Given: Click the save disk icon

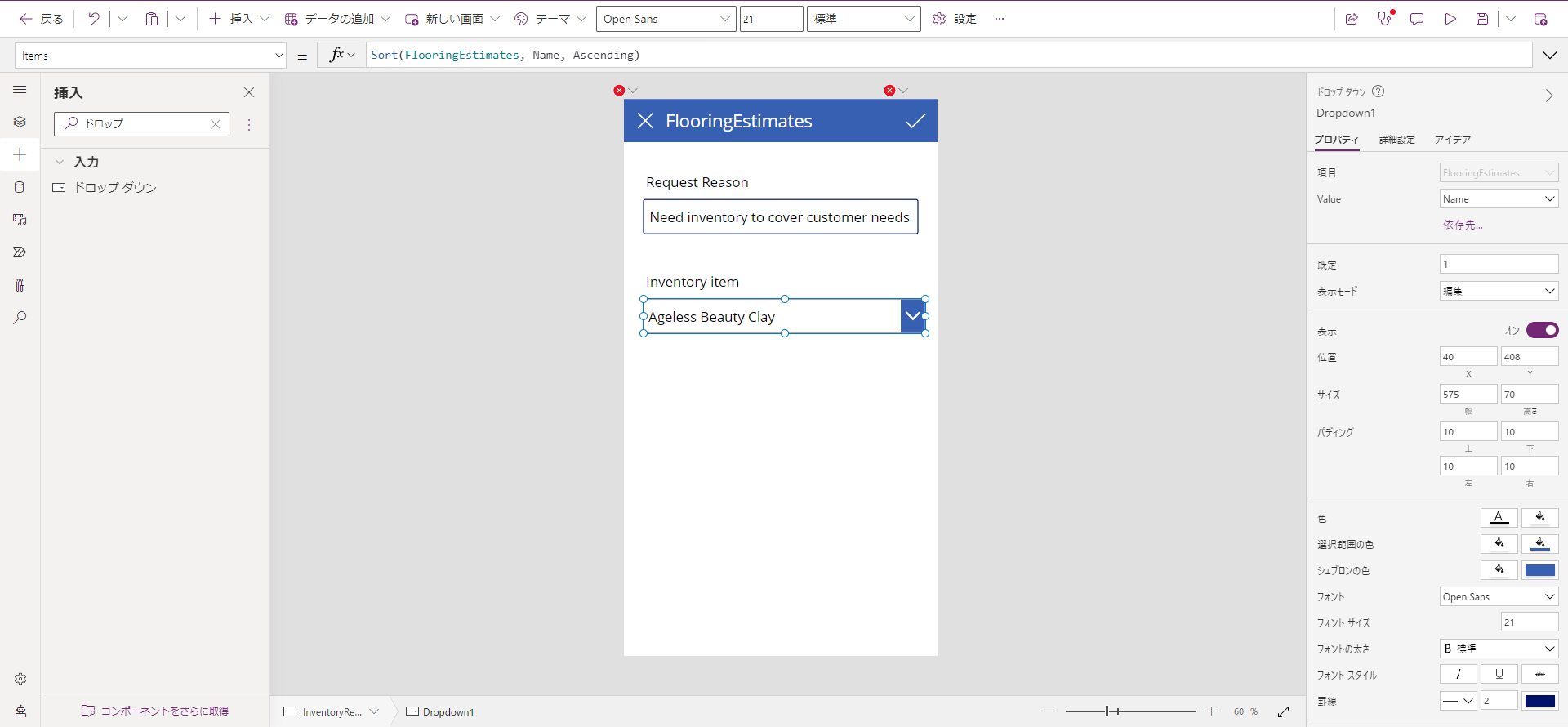Looking at the screenshot, I should coord(1482,19).
